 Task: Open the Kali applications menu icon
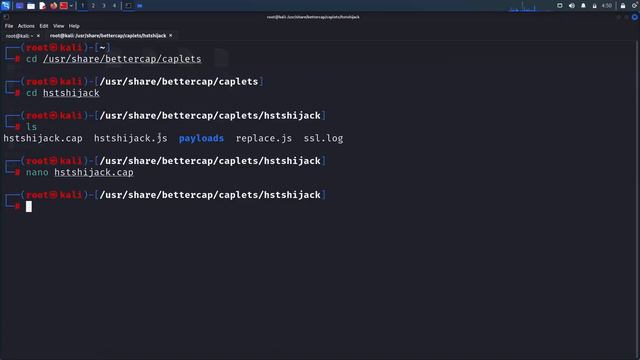coord(5,6)
